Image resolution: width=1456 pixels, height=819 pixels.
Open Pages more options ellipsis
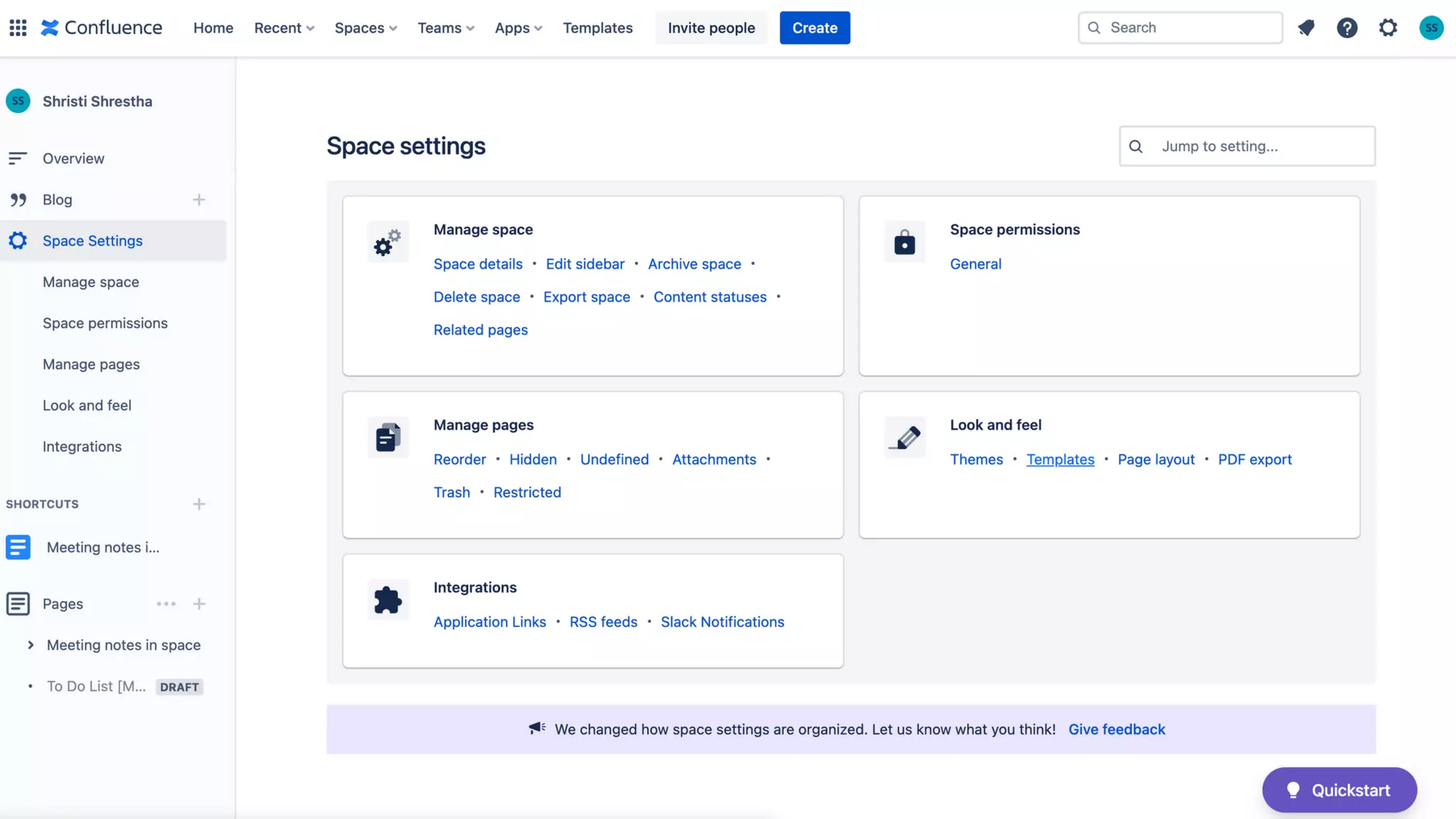coord(166,604)
